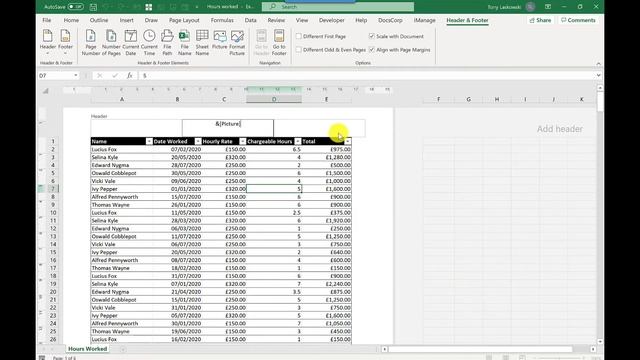Click the grid icon in Quick Access toolbar
This screenshot has height=360, width=640.
coord(149,7)
